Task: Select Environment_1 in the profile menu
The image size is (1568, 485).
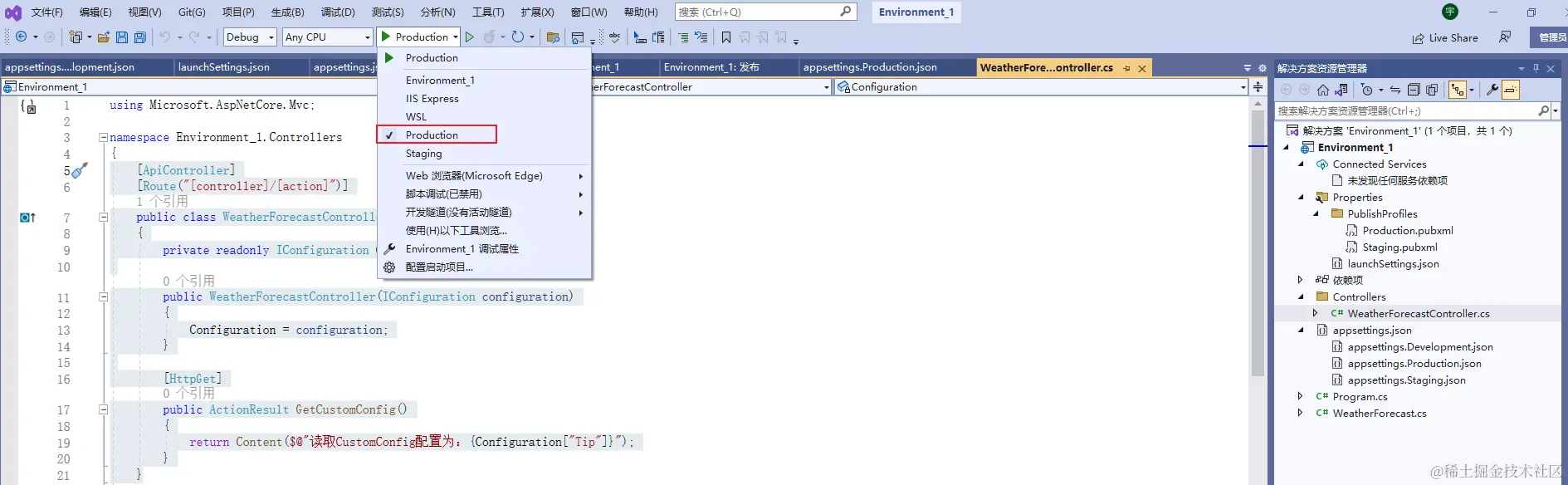Action: 483,81
